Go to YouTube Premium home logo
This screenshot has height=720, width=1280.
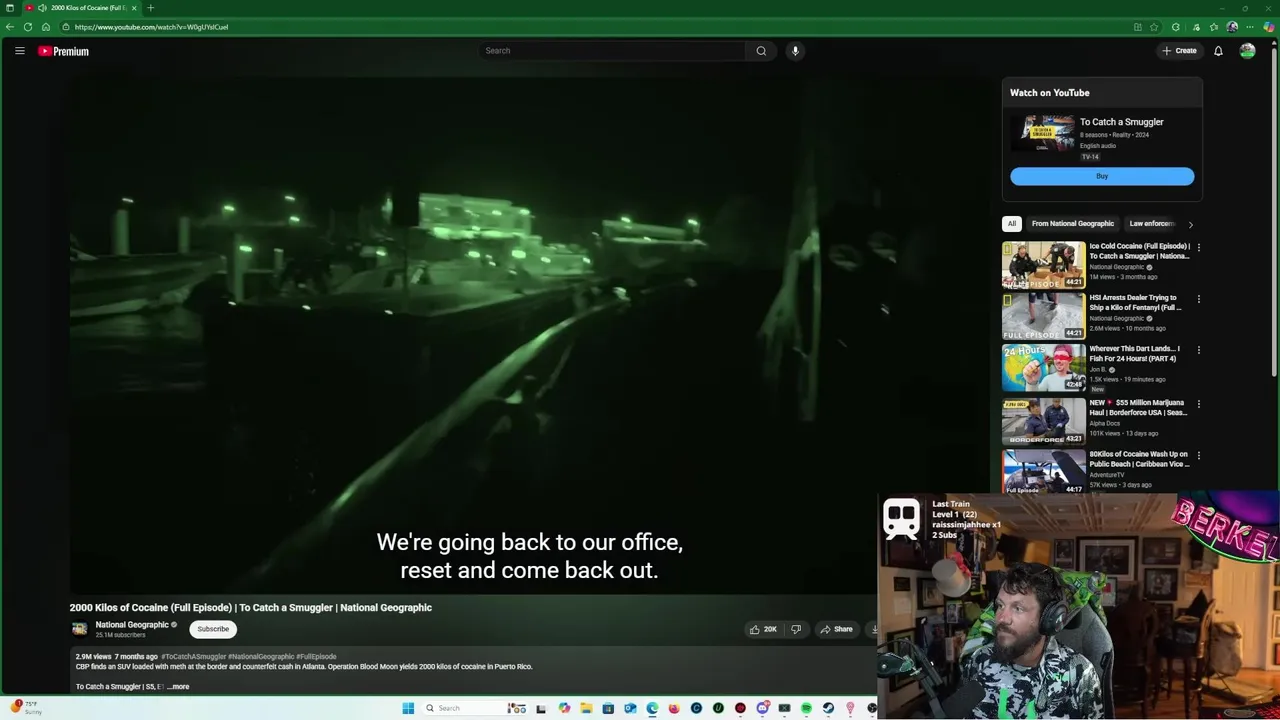[x=64, y=51]
